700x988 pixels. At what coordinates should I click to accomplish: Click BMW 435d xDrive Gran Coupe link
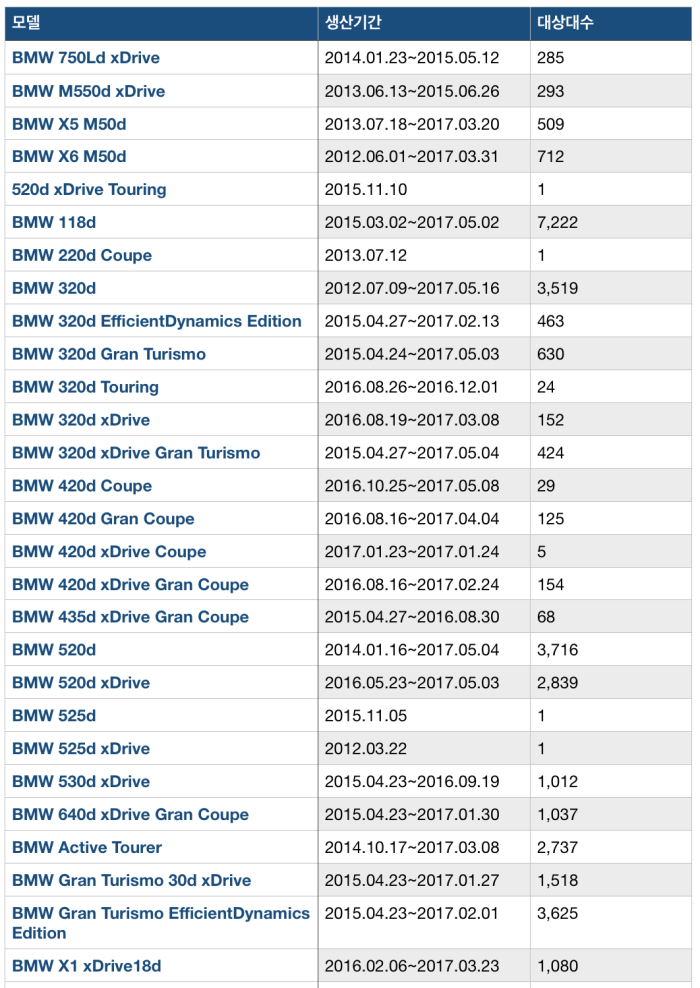click(130, 617)
